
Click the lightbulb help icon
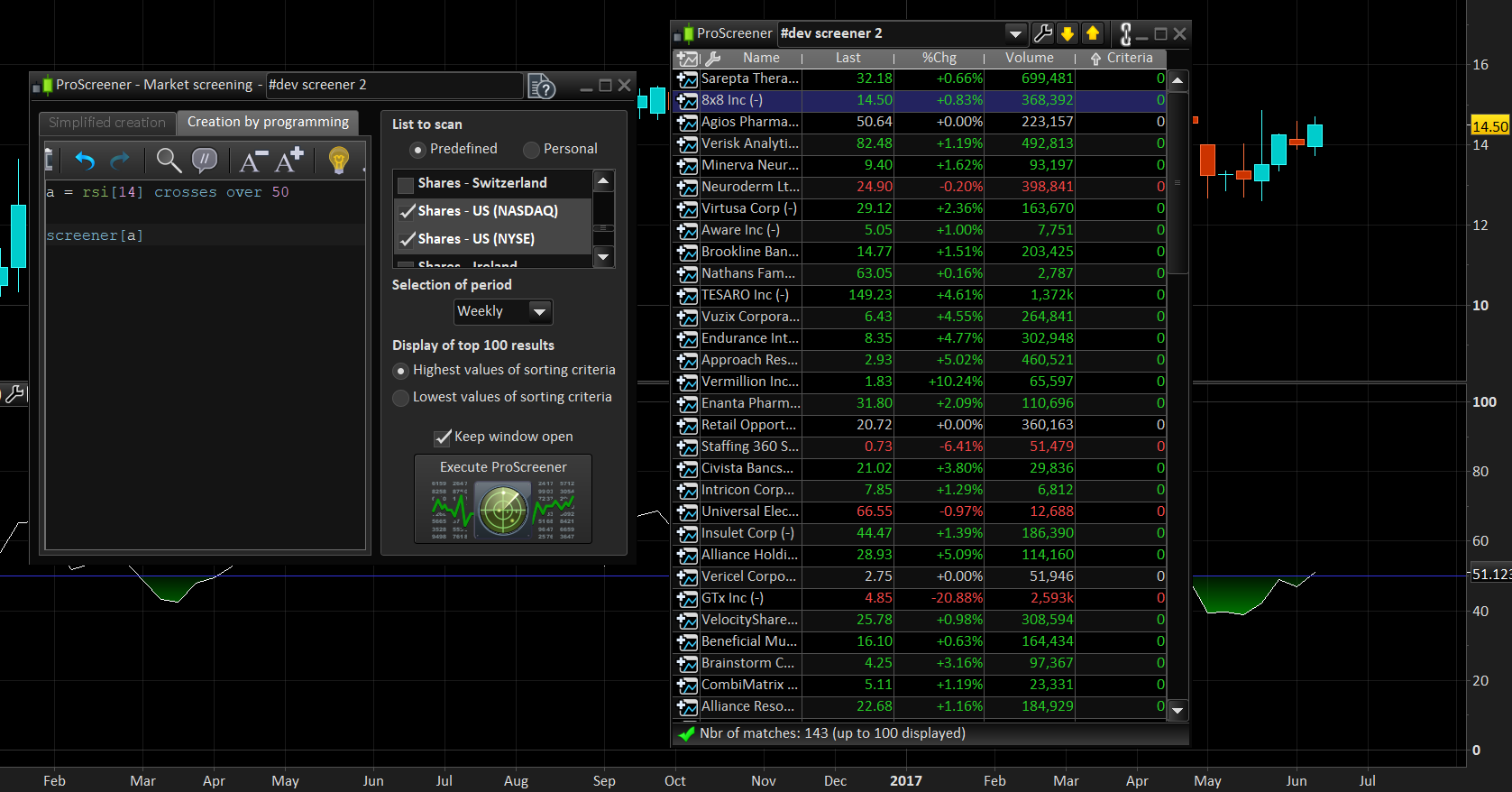coord(339,161)
